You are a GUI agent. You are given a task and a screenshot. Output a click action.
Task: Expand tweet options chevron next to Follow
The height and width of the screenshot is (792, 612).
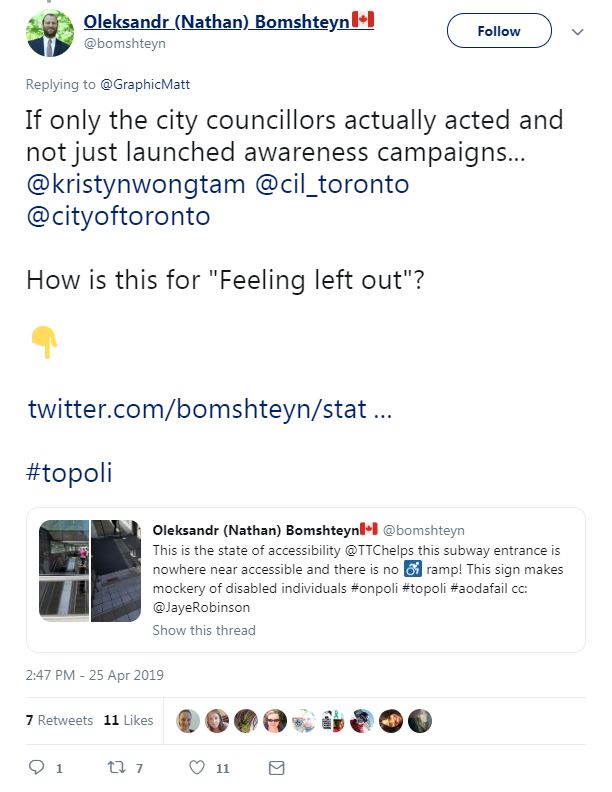[x=578, y=32]
